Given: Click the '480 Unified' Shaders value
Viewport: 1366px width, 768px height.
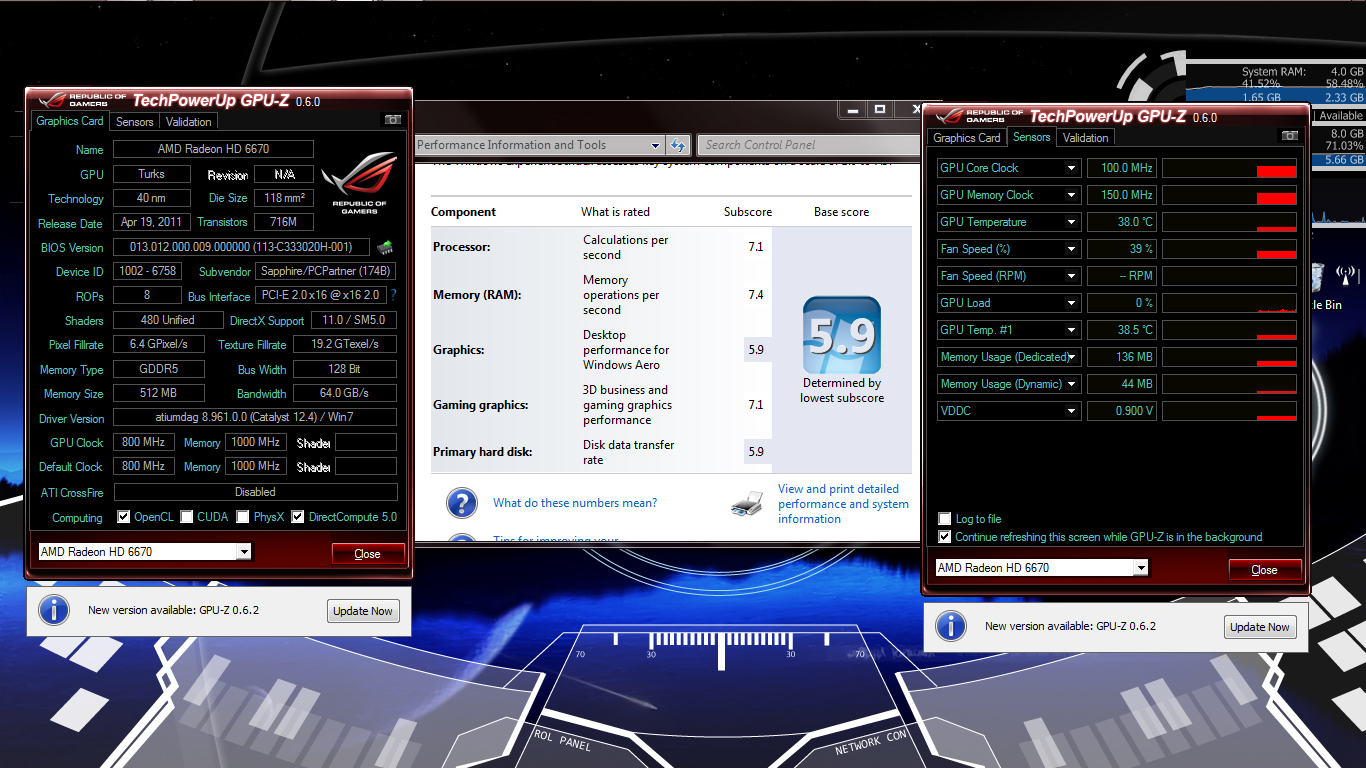Looking at the screenshot, I should (167, 320).
